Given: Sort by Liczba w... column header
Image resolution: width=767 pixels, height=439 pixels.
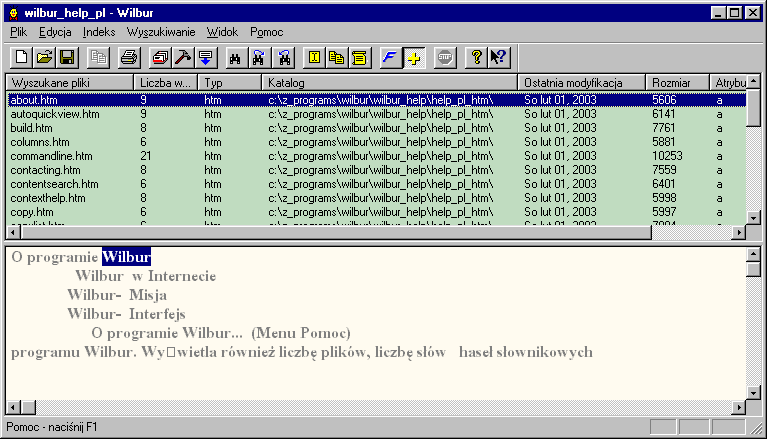Looking at the screenshot, I should (166, 83).
